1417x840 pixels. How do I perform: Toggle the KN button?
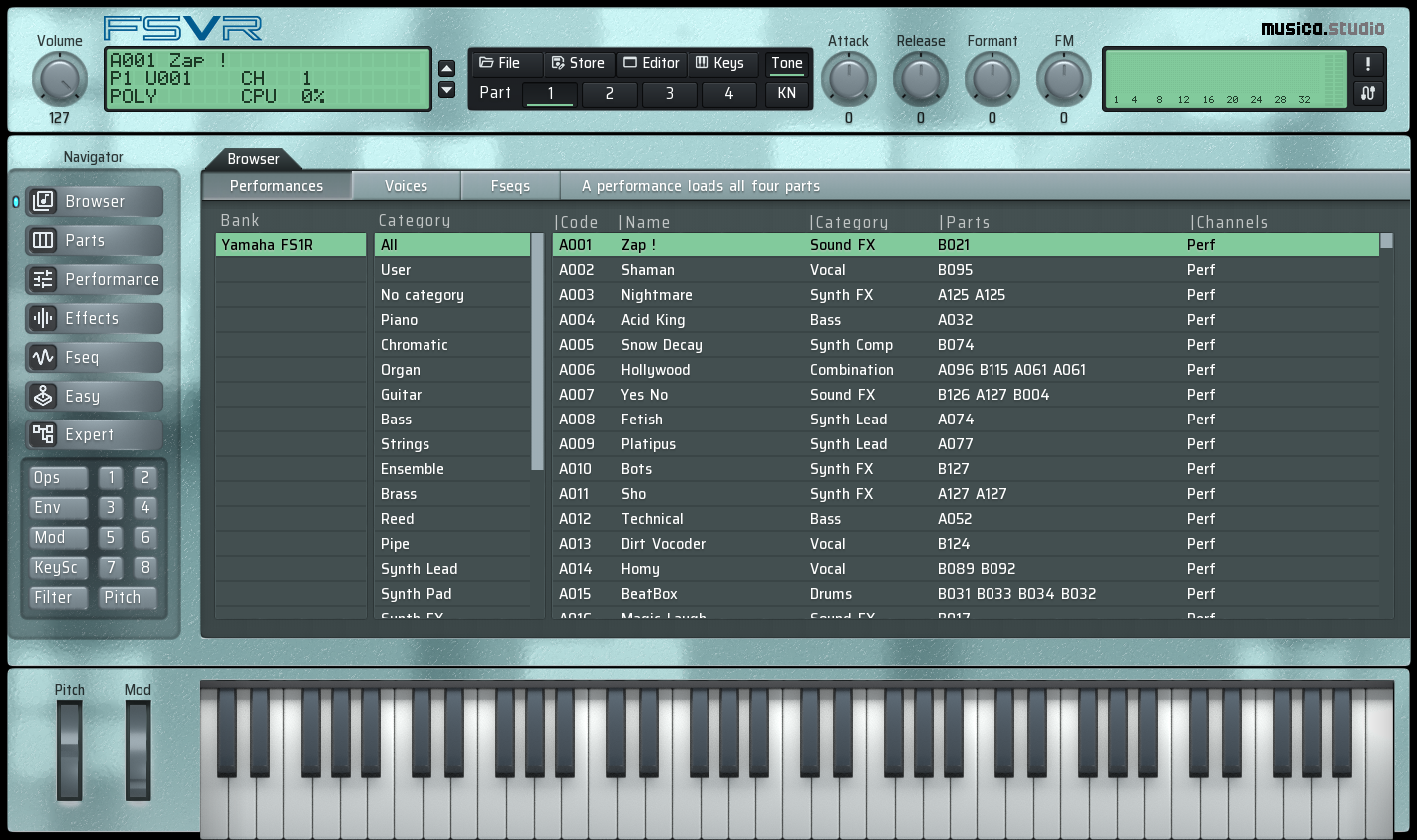(787, 93)
